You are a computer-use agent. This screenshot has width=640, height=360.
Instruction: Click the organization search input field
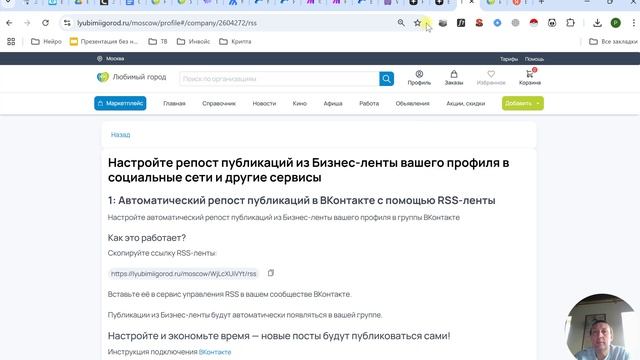click(279, 79)
